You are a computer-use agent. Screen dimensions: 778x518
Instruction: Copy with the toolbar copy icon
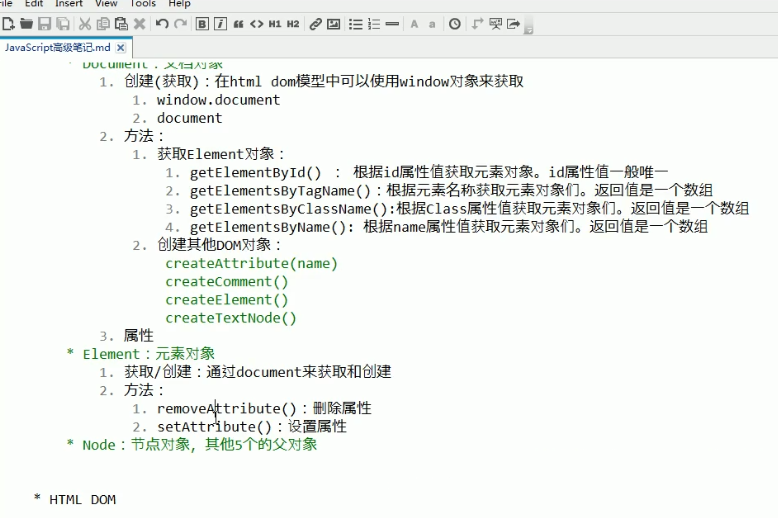tap(103, 23)
